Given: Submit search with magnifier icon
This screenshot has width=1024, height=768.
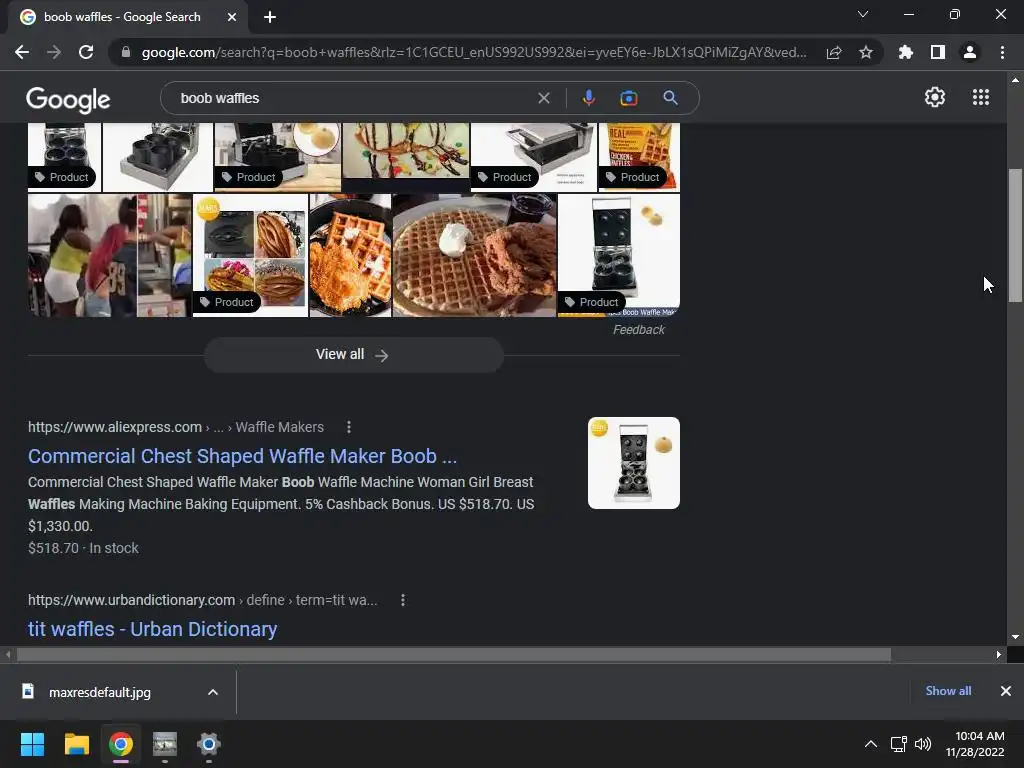Looking at the screenshot, I should pos(671,98).
